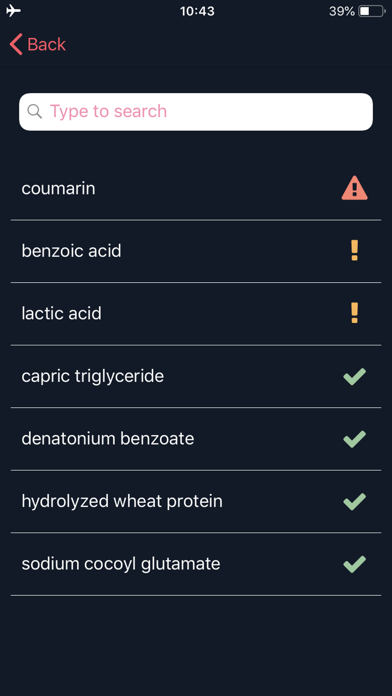Image resolution: width=392 pixels, height=696 pixels.
Task: Open the coumarin ingredient entry
Action: tap(196, 189)
